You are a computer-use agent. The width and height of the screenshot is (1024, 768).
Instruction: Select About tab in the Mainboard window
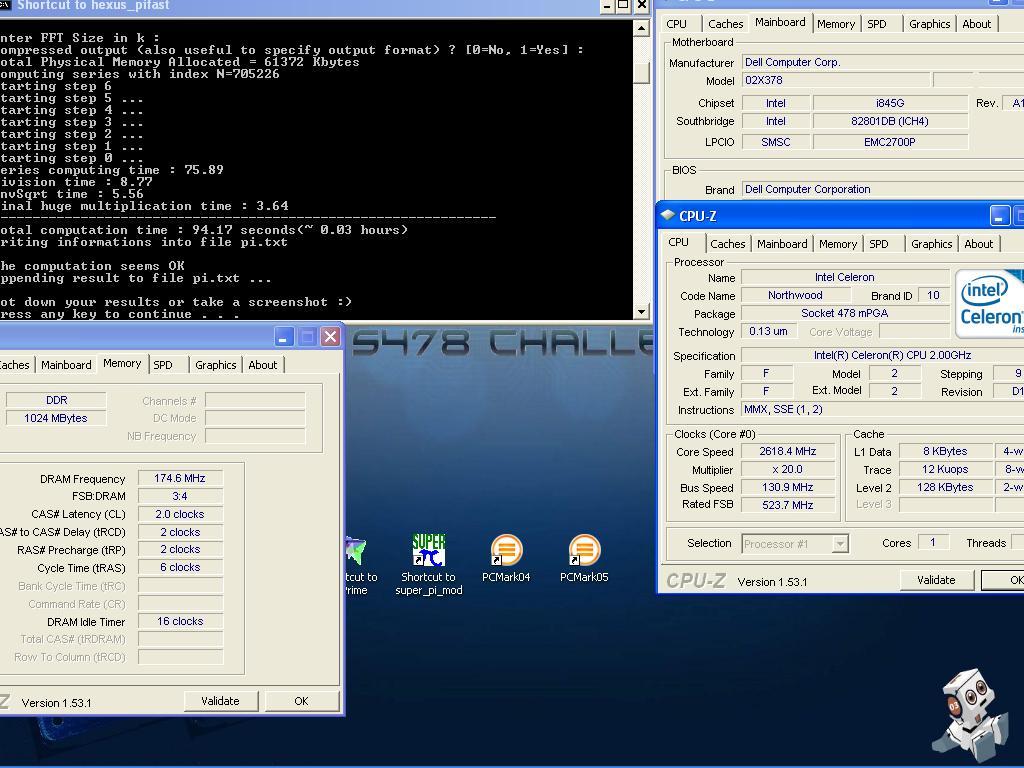[976, 24]
